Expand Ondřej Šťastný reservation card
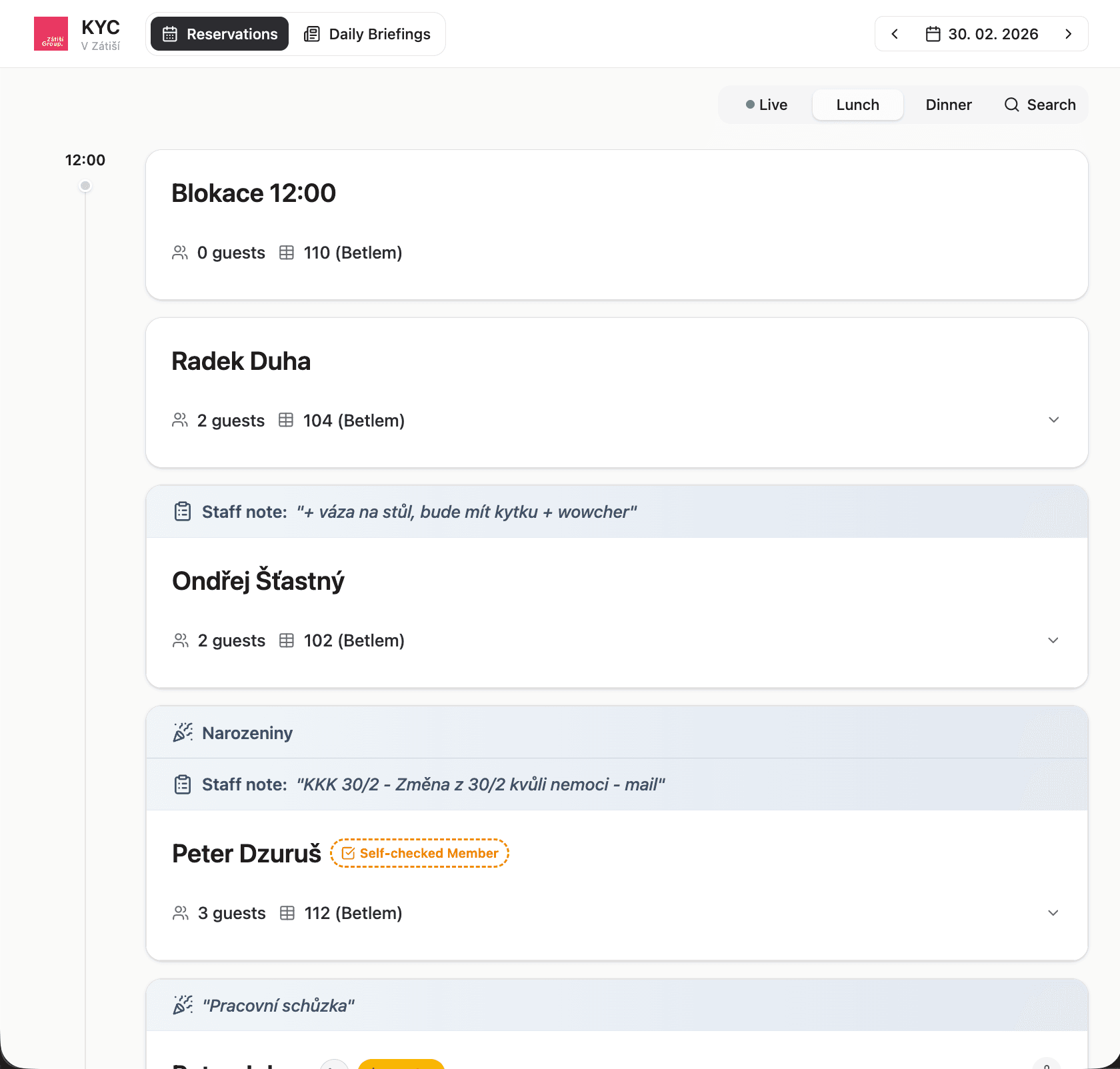 pyautogui.click(x=1053, y=640)
